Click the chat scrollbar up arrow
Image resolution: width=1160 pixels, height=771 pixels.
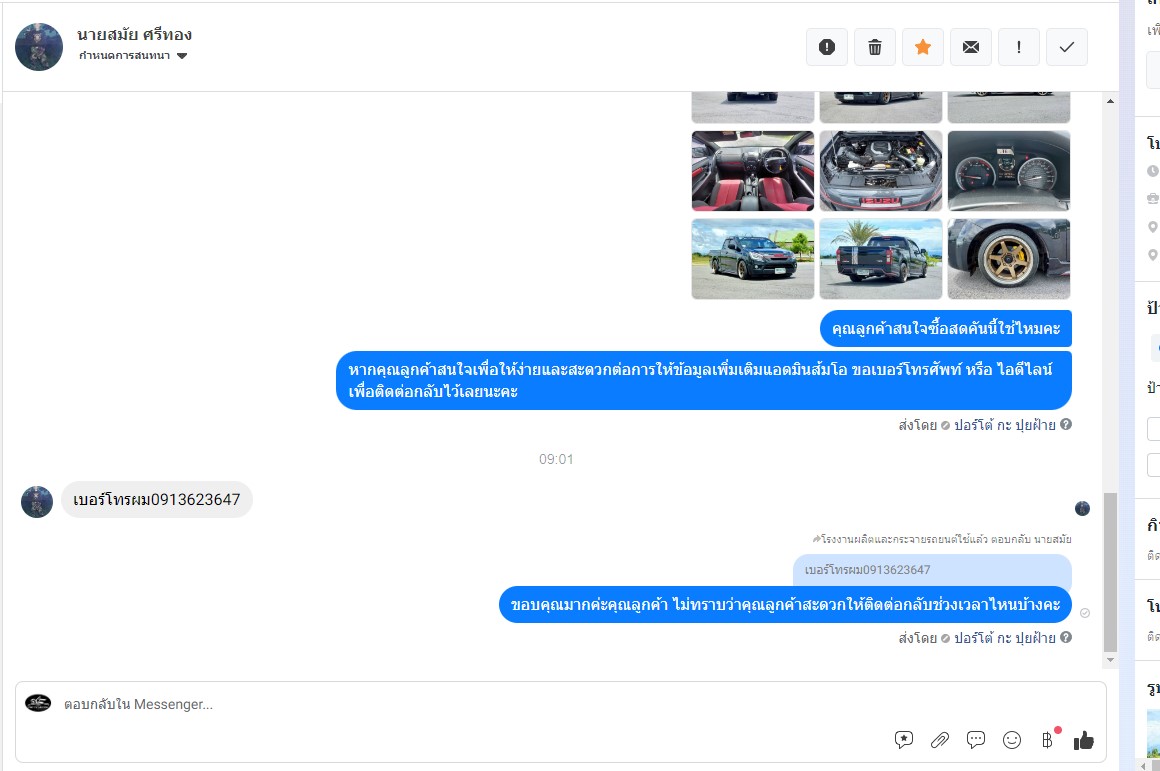1110,101
